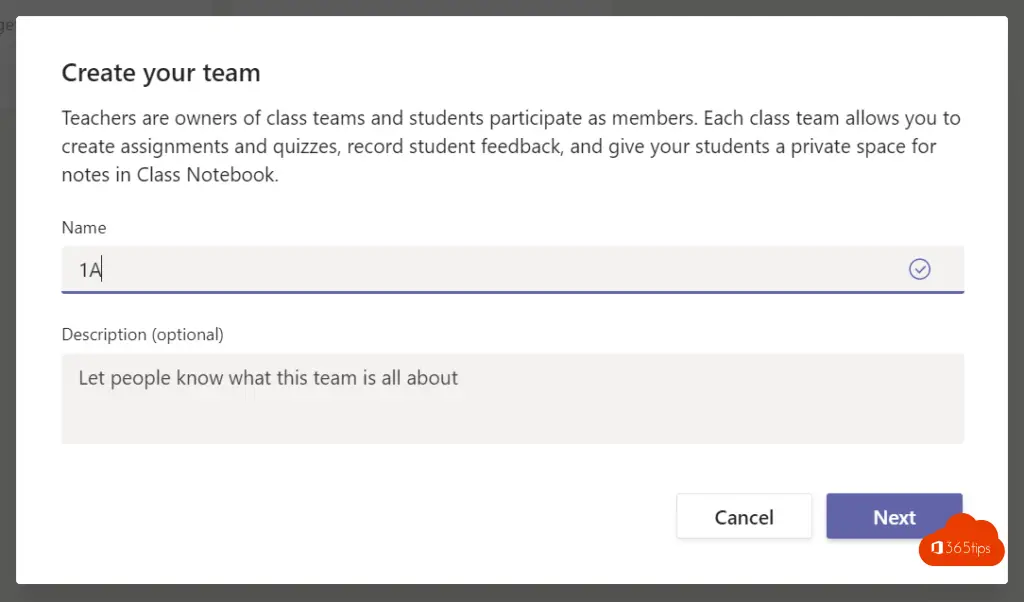This screenshot has height=602, width=1024.
Task: Click the 365tips orange cloud logo
Action: click(x=961, y=541)
